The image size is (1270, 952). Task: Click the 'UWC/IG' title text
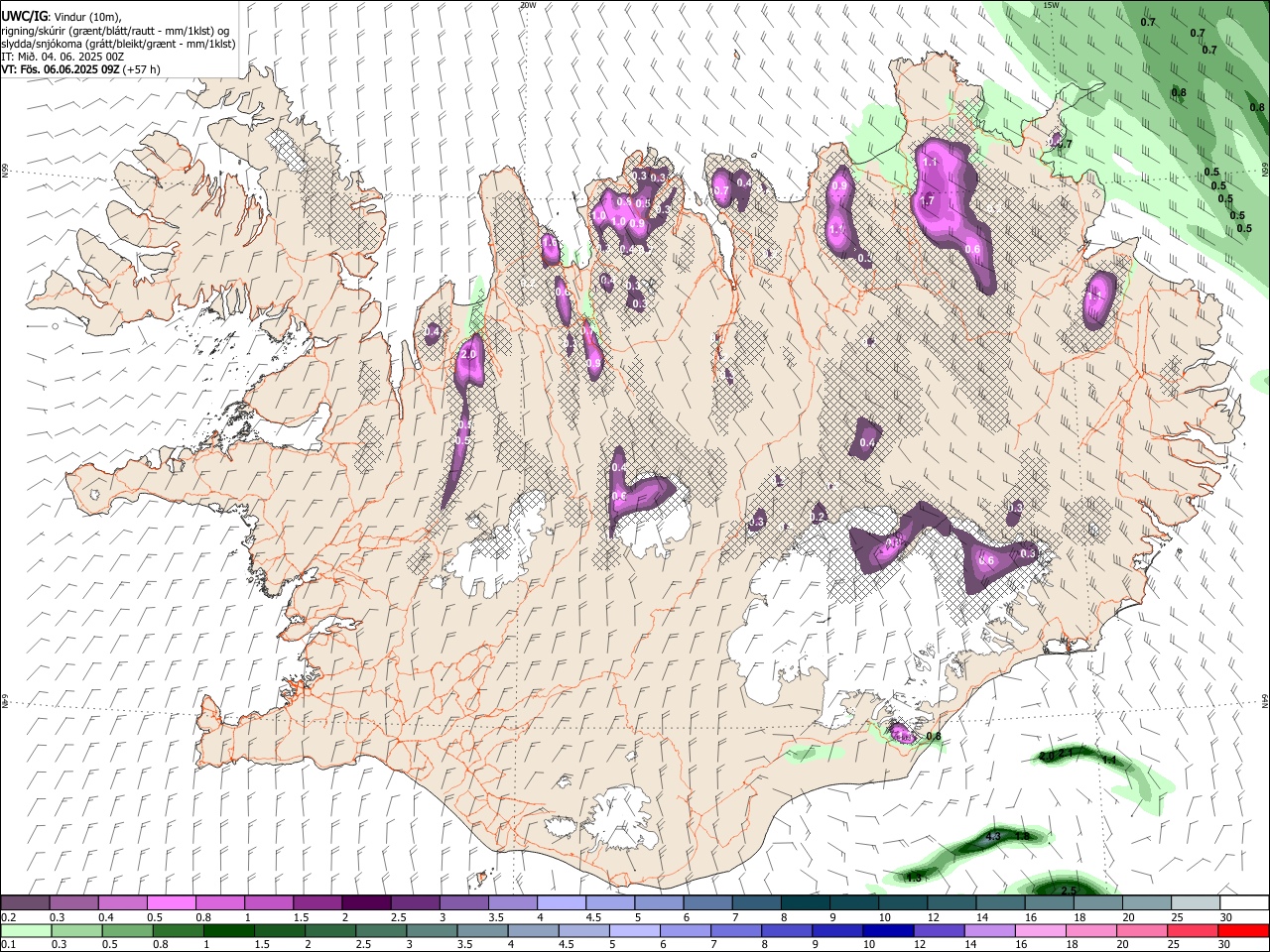(x=24, y=17)
